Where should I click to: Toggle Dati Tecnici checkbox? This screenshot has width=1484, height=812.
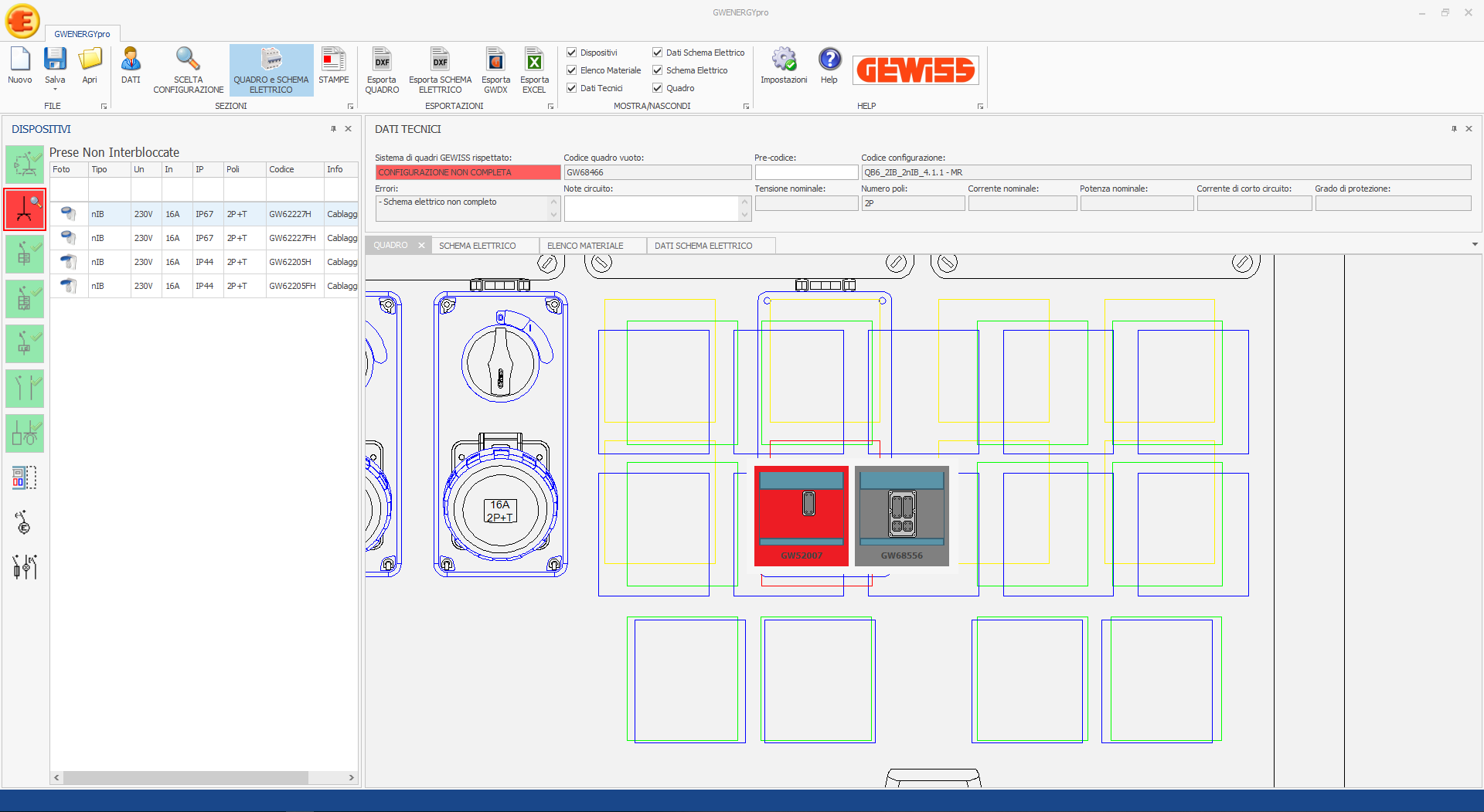point(572,88)
